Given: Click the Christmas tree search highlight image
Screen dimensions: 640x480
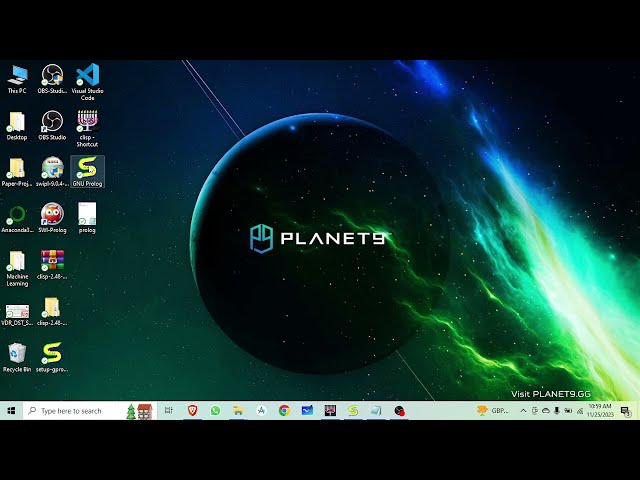Looking at the screenshot, I should click(140, 411).
